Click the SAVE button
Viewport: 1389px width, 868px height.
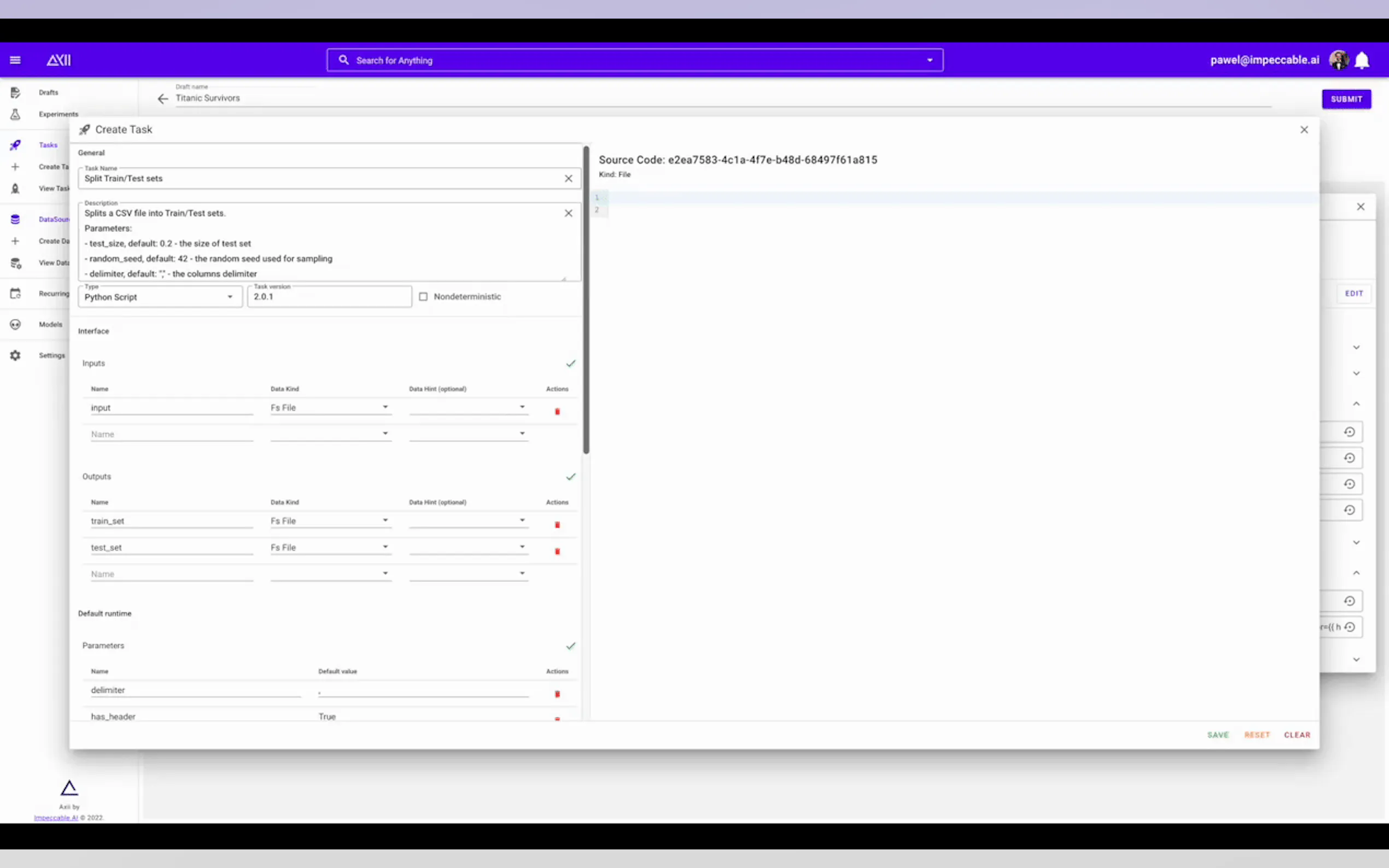click(1217, 735)
